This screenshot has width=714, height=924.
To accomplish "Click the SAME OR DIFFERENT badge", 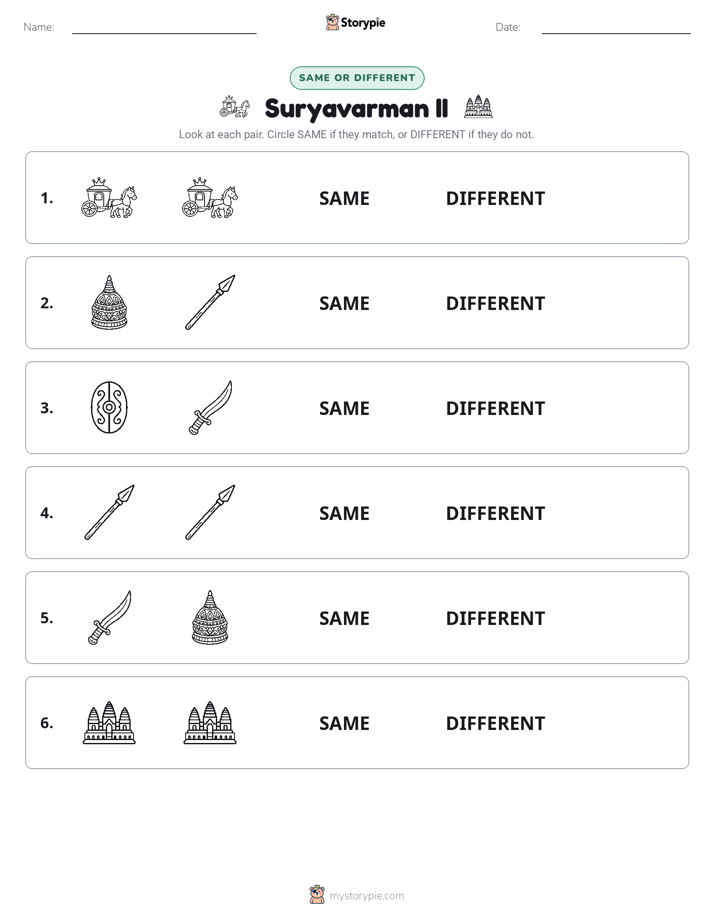I will [357, 78].
